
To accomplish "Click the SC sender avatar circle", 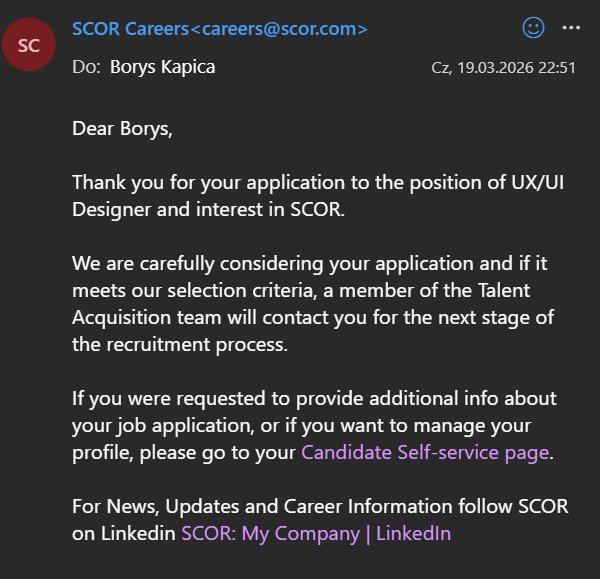I will coord(29,45).
